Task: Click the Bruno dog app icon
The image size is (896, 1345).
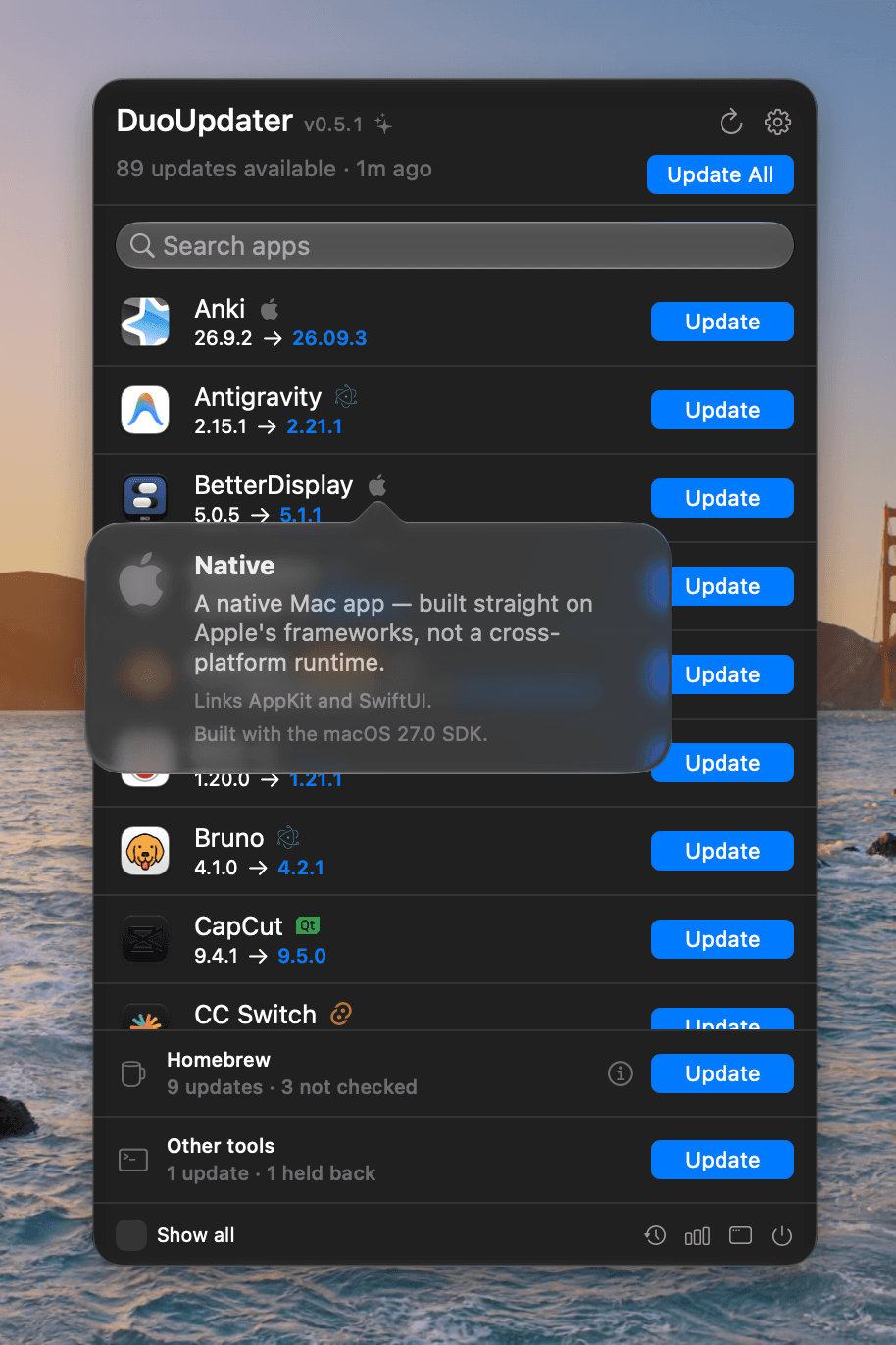Action: (145, 851)
